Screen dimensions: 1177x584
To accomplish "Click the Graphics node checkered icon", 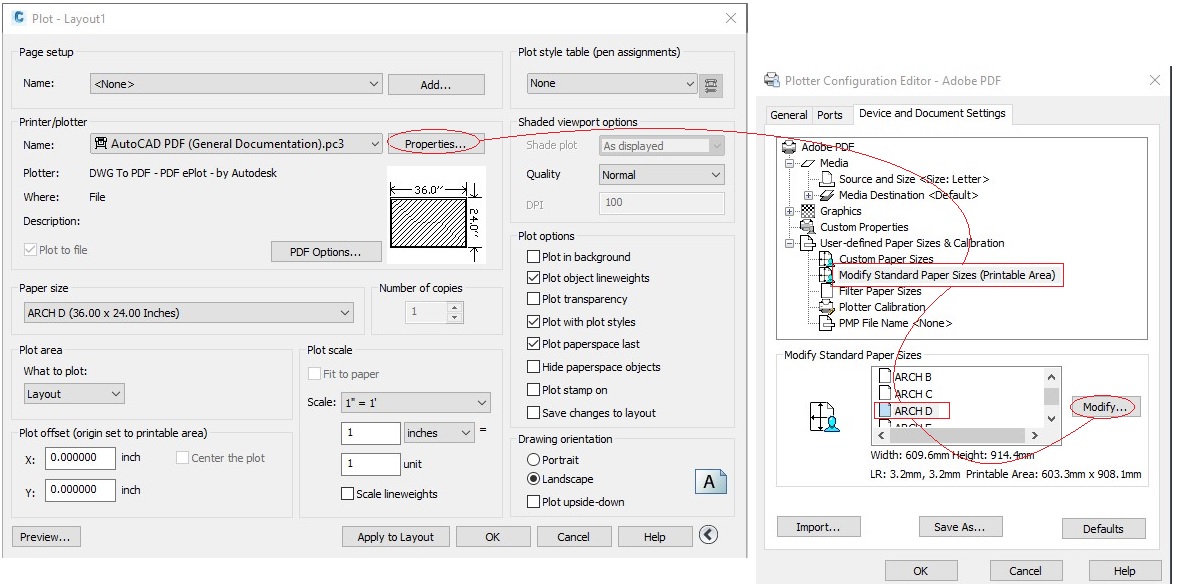I will point(807,211).
